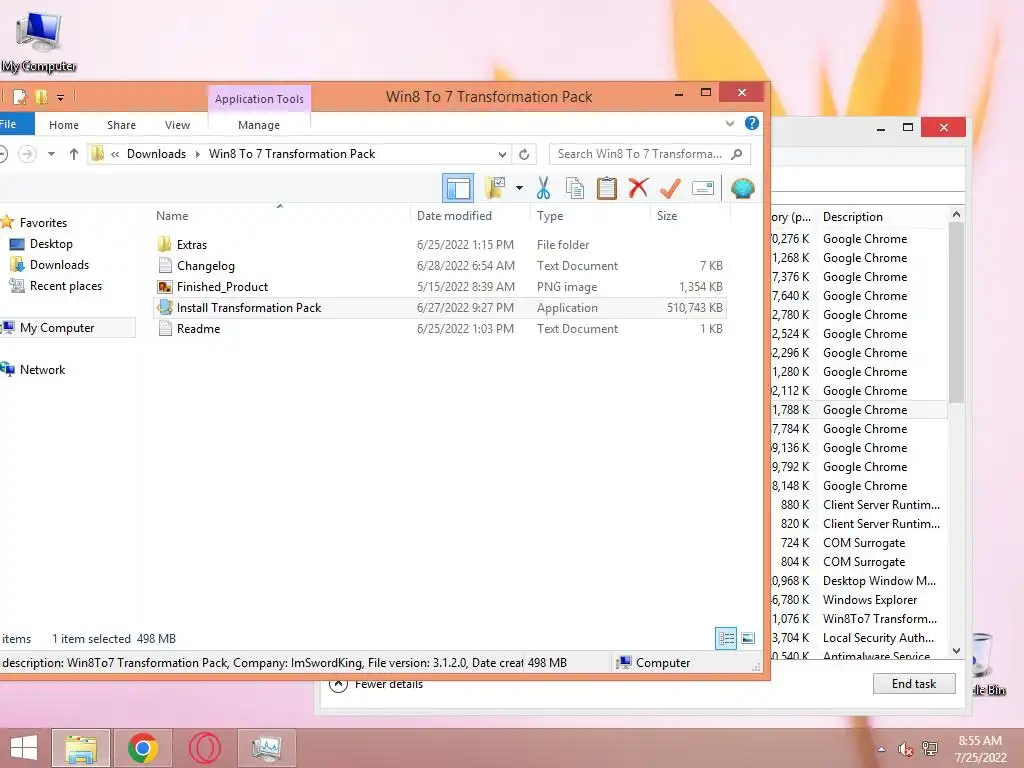Select Win8To7 Transform... process row
This screenshot has height=768, width=1024.
click(x=880, y=618)
